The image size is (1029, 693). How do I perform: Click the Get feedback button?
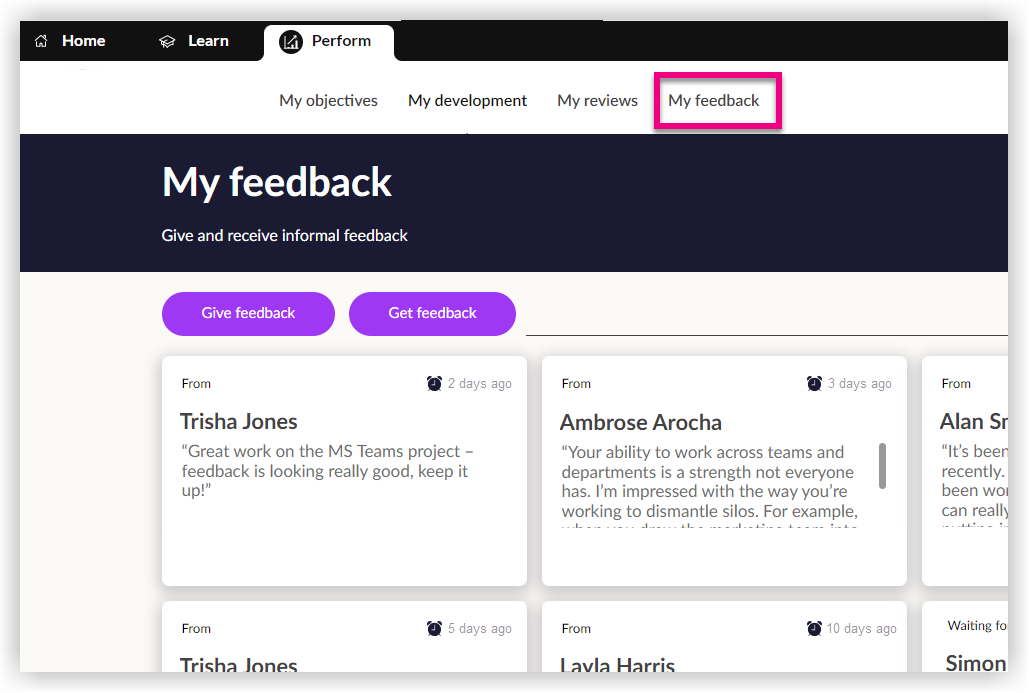pyautogui.click(x=432, y=313)
